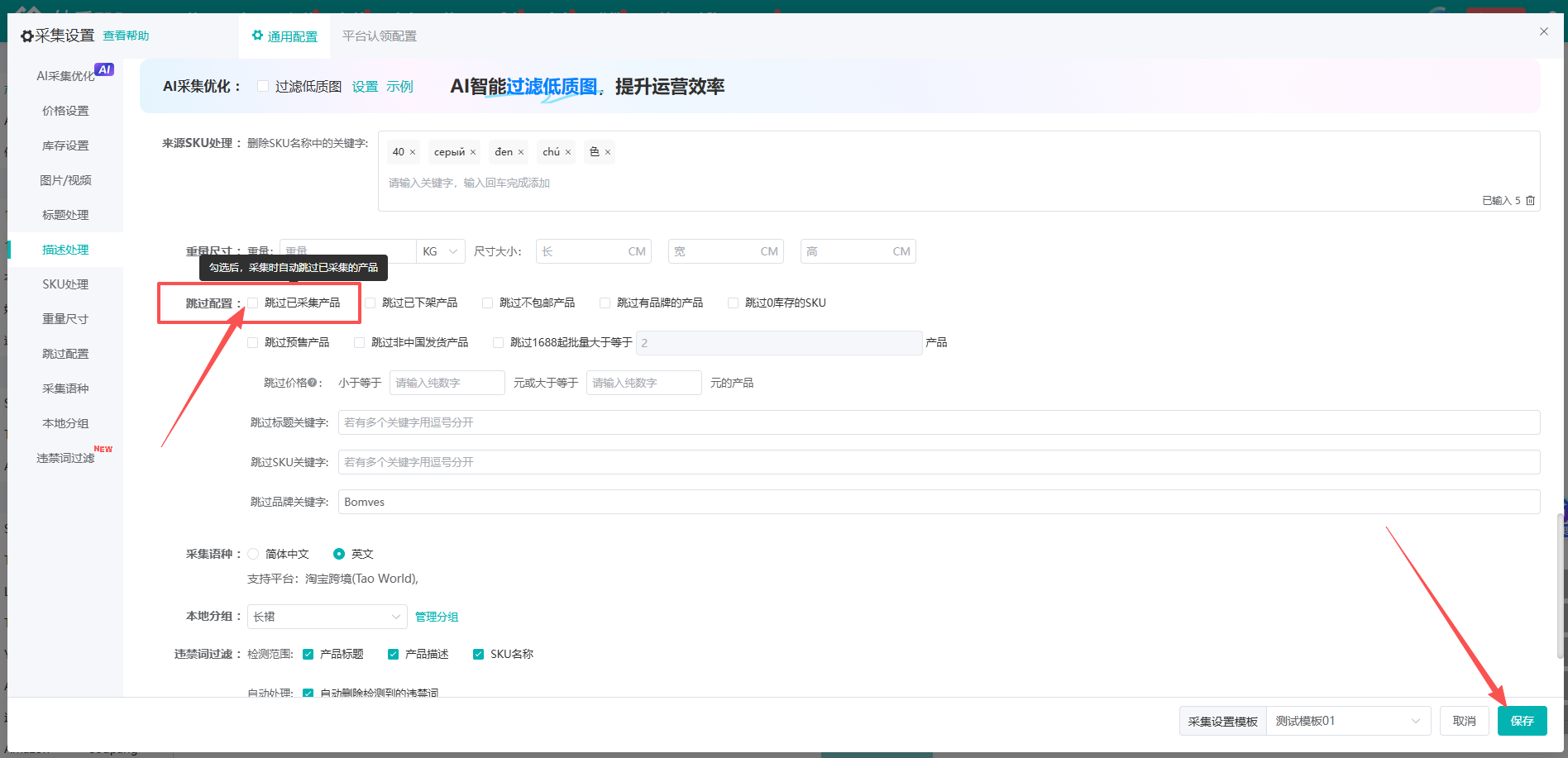Open the 本地分组 长裙 dropdown
Image resolution: width=1568 pixels, height=758 pixels.
click(x=327, y=617)
